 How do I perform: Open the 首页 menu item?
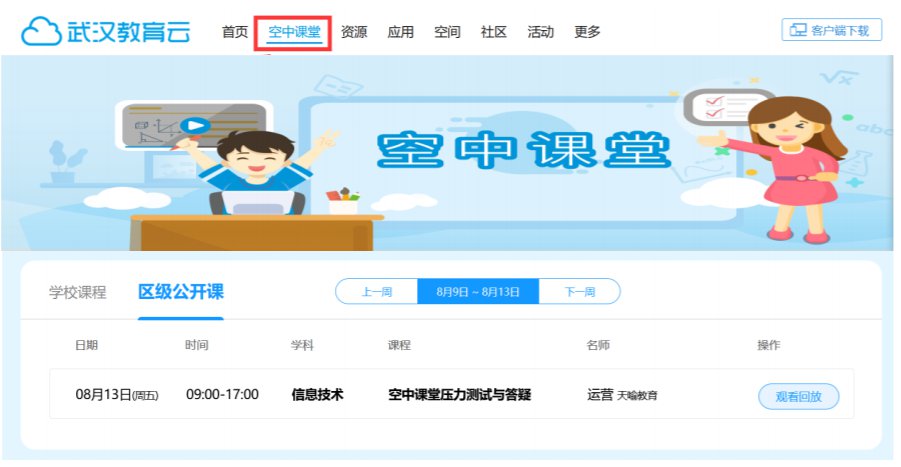click(x=234, y=32)
